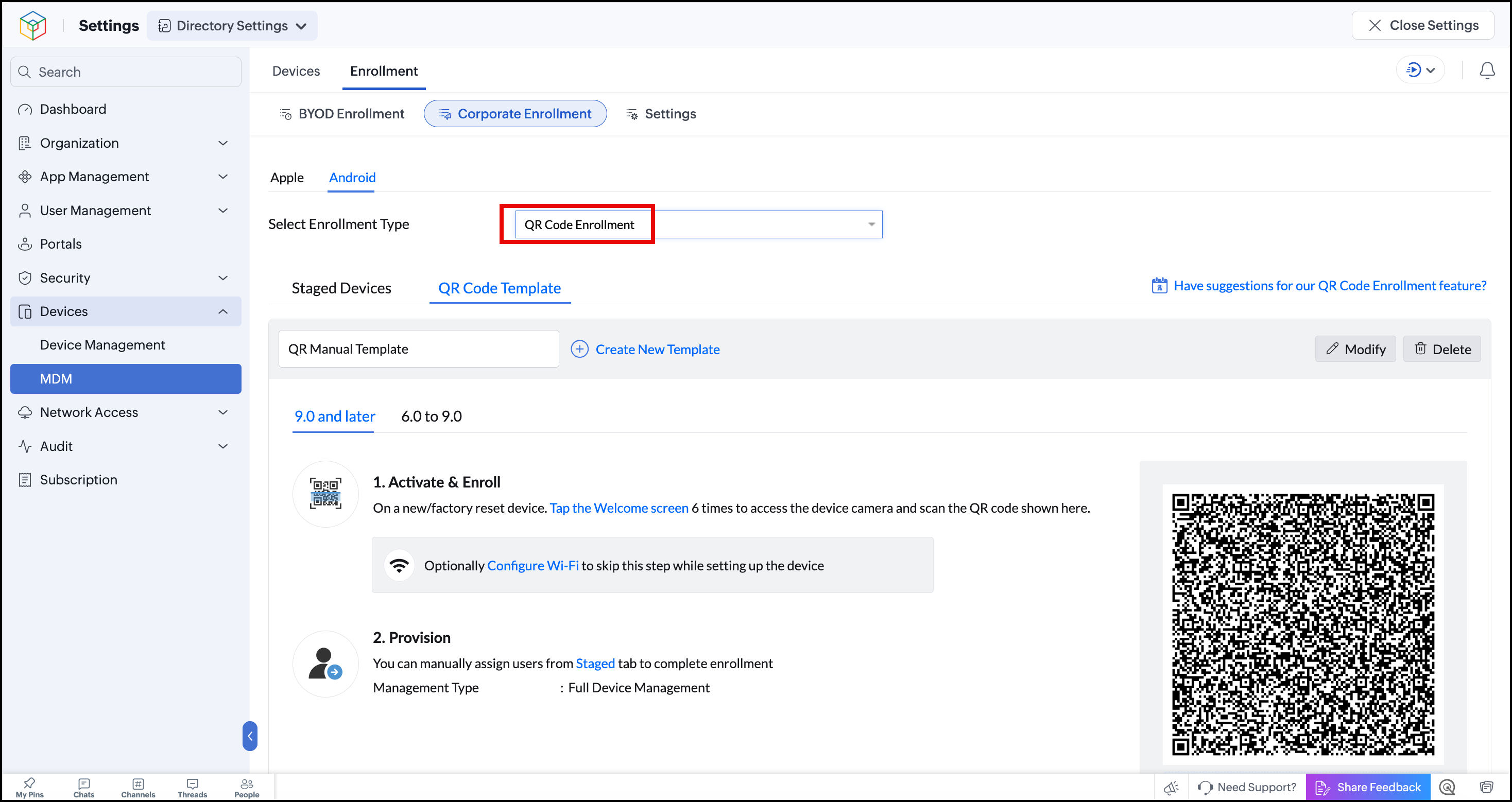Switch to the Apple platform tab

[x=287, y=178]
